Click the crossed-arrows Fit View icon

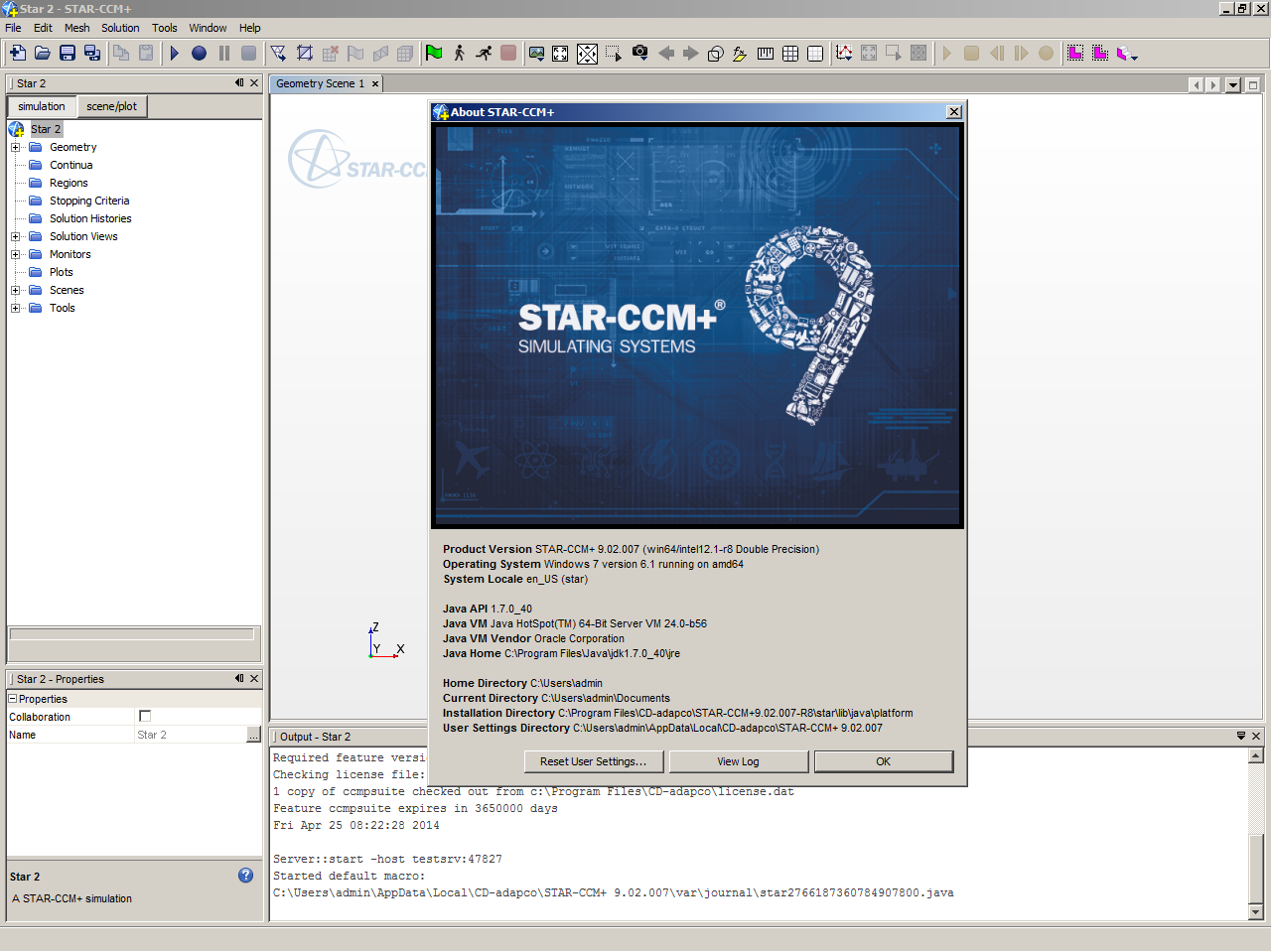click(588, 54)
